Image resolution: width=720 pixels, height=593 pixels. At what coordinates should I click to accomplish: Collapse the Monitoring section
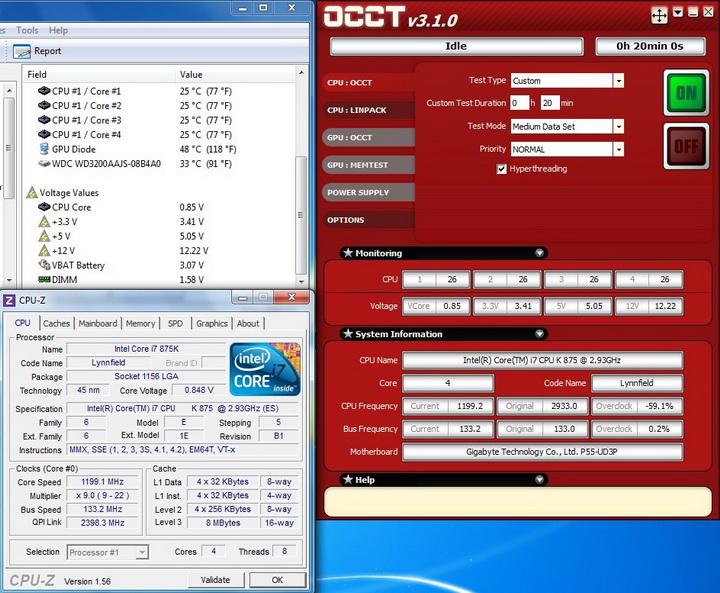(540, 253)
